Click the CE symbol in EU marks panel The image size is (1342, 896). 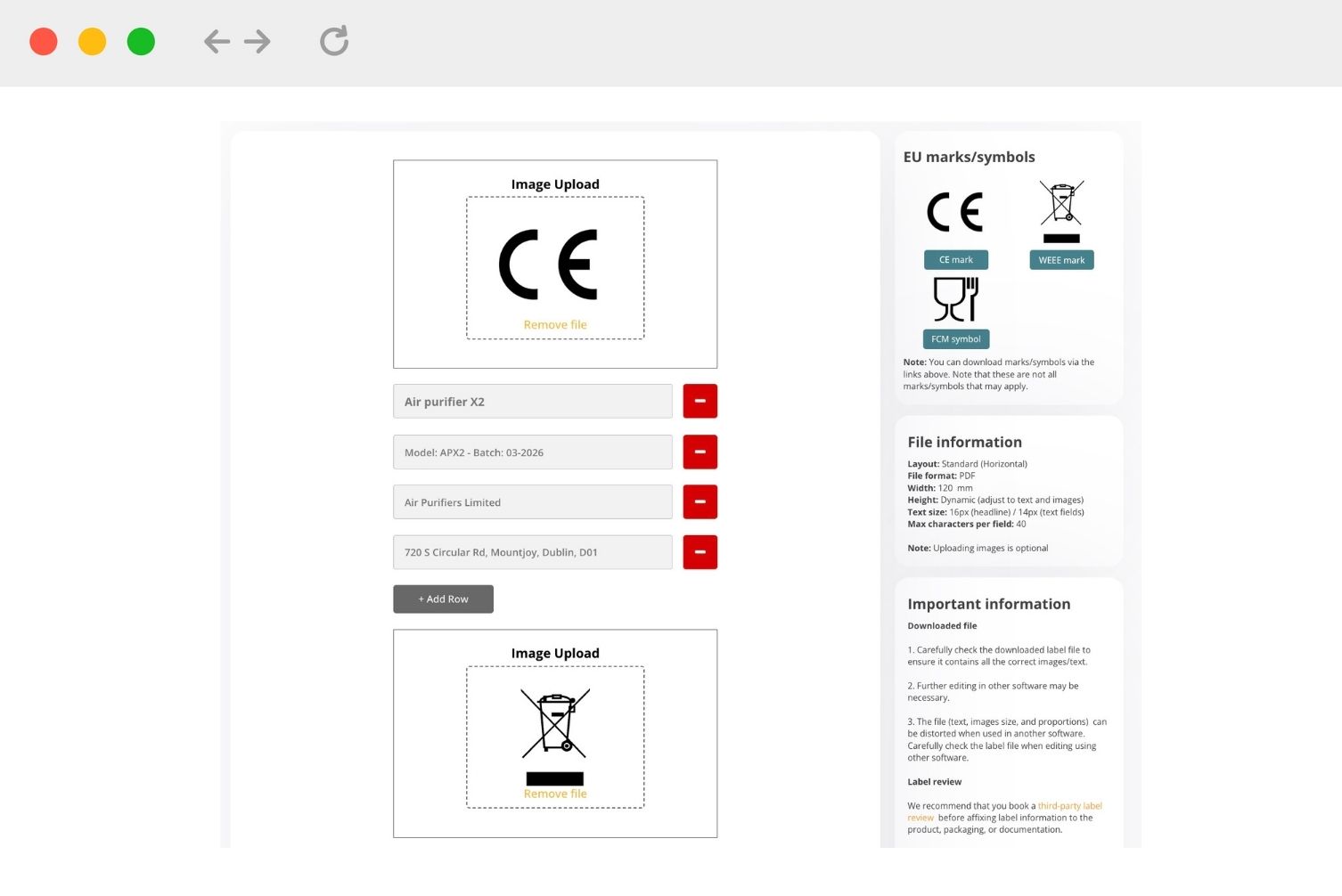(954, 212)
